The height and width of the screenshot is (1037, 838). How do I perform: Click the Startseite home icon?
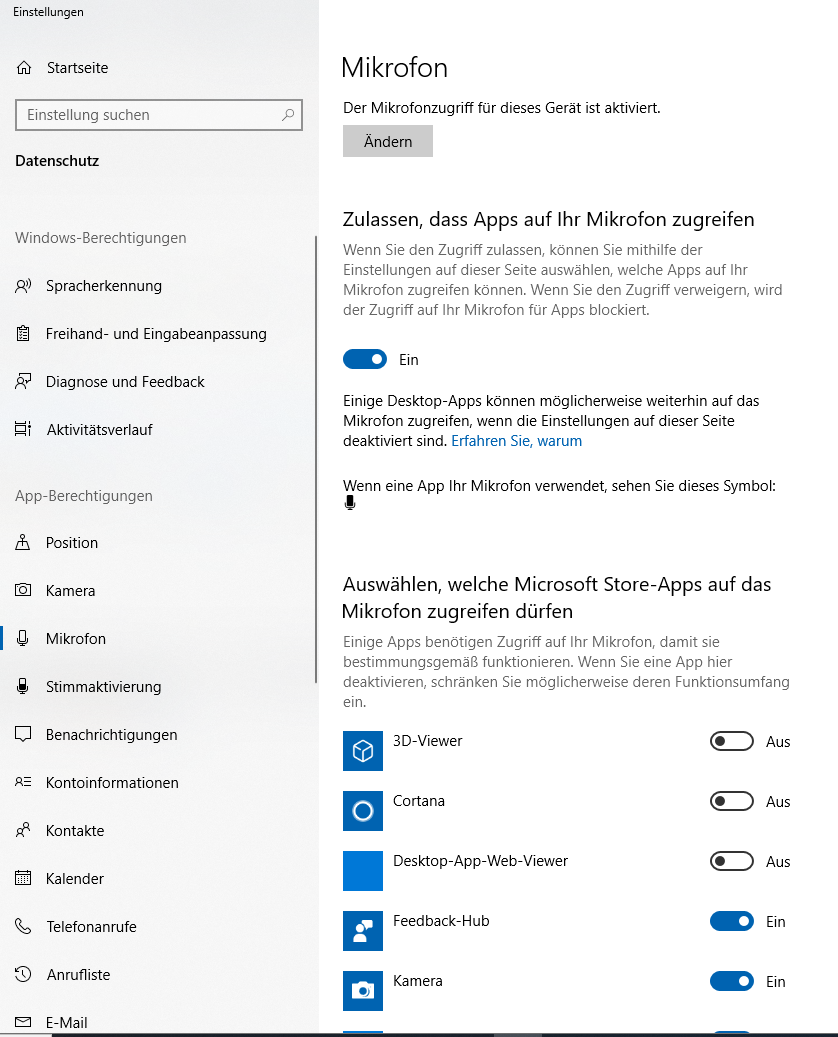(24, 67)
